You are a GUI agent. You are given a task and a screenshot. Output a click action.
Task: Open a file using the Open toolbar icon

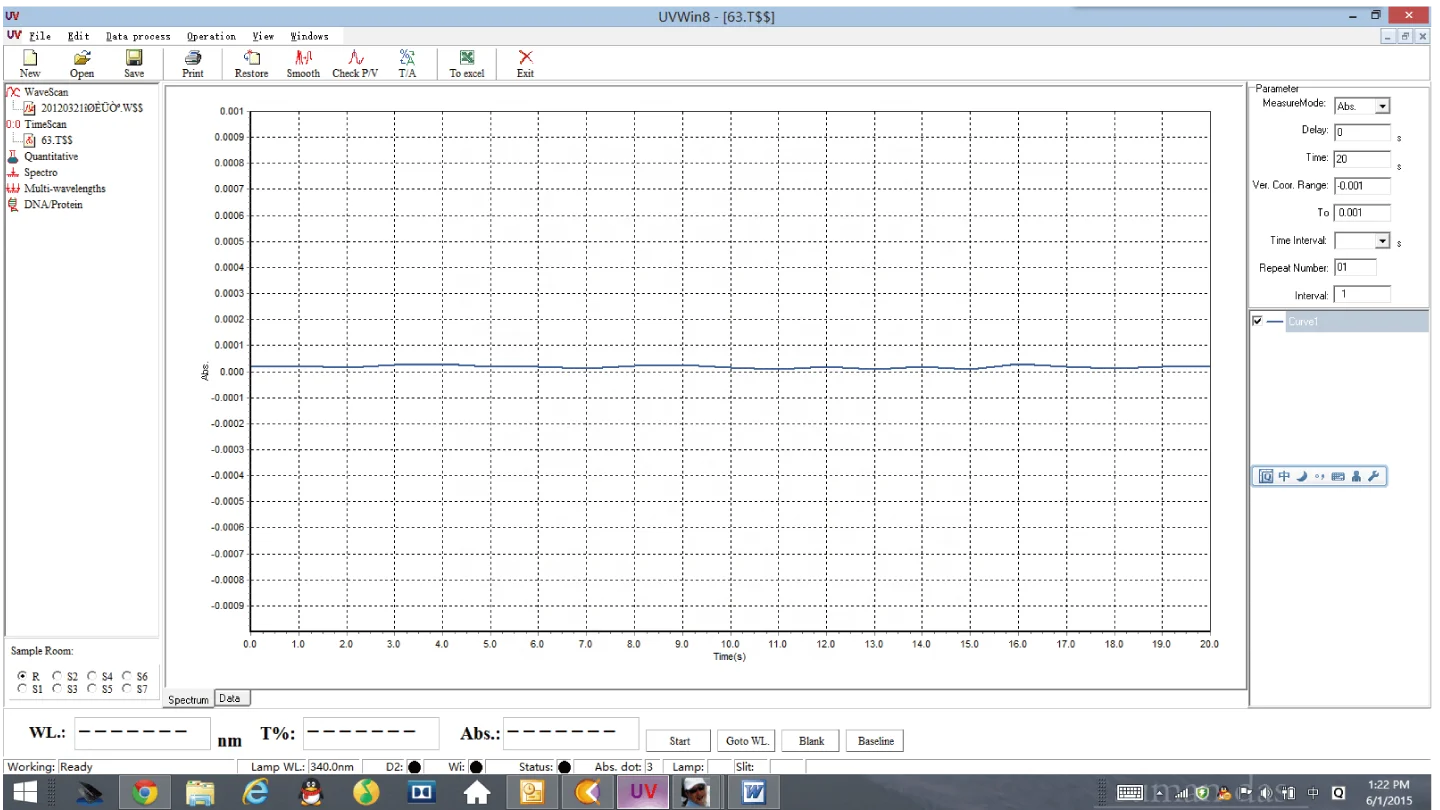click(81, 62)
